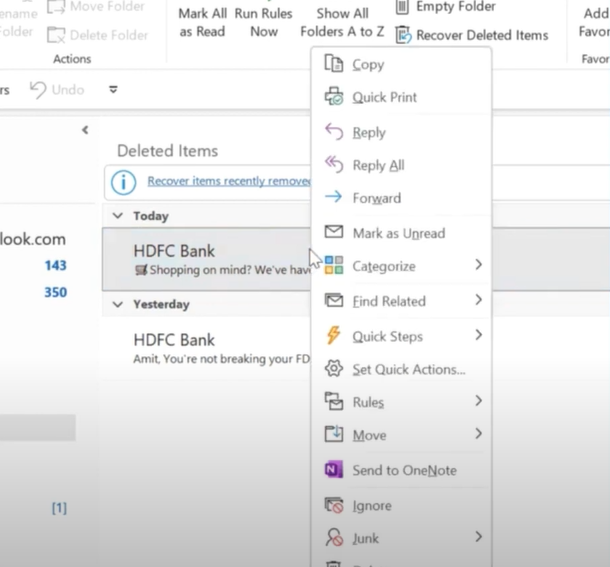Viewport: 610px width, 567px height.
Task: Expand the Categorize submenu arrow
Action: (479, 265)
